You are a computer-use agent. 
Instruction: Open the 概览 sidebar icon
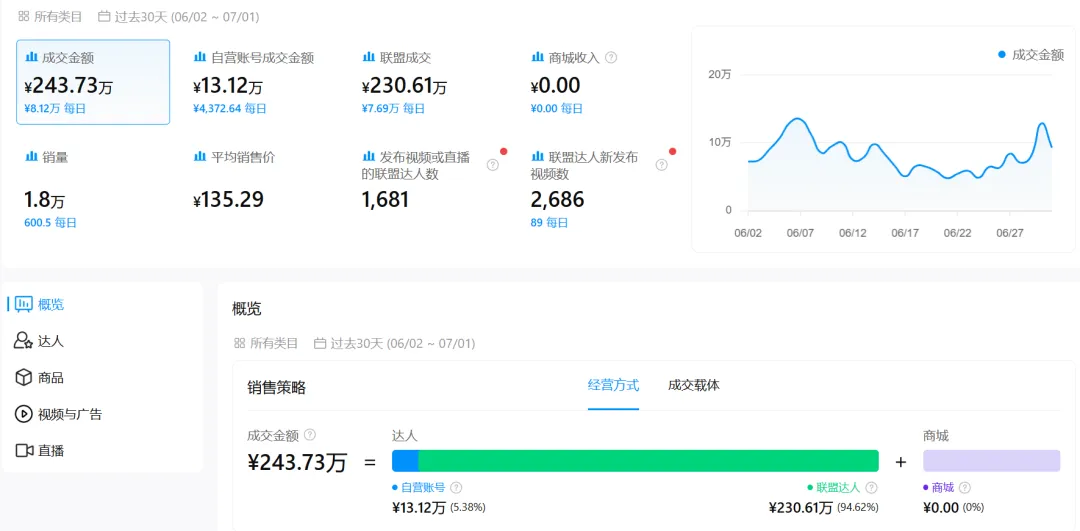click(x=24, y=304)
